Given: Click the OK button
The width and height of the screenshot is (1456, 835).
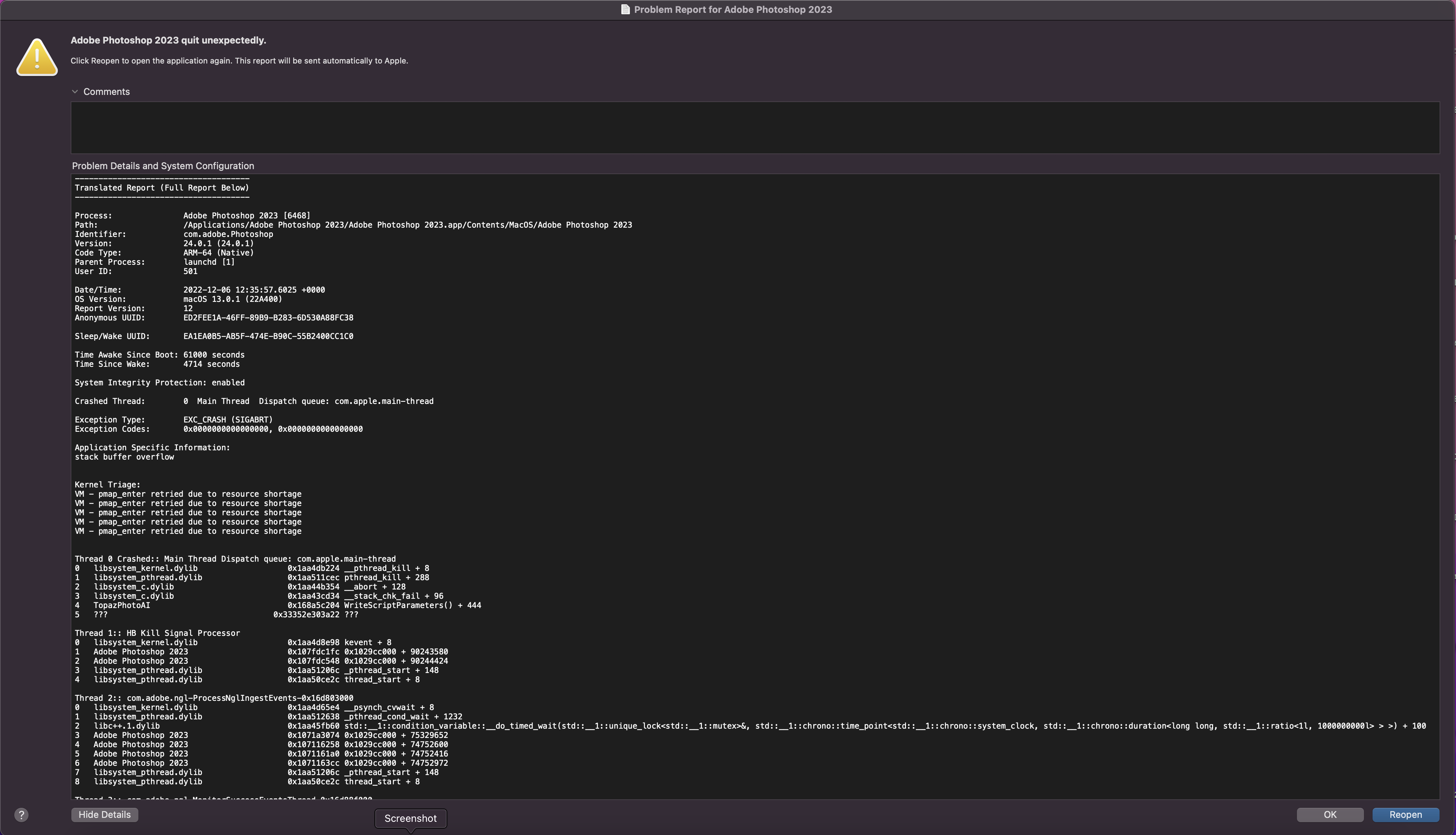Looking at the screenshot, I should click(1330, 814).
